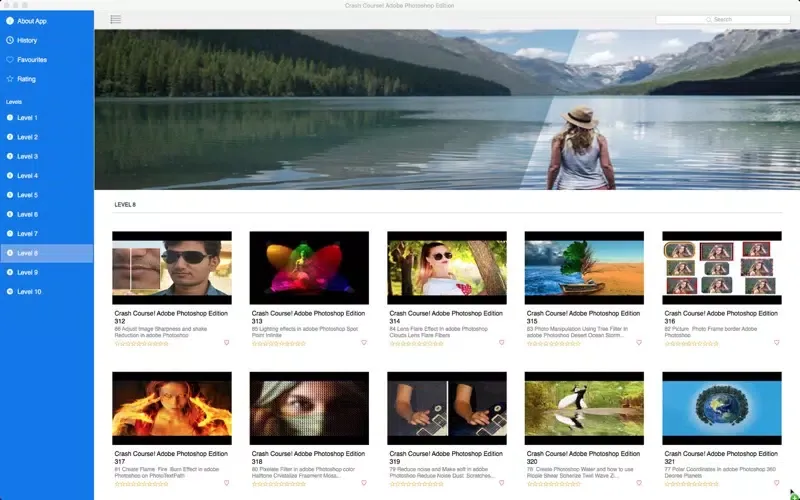Favourite lesson 318 with heart icon
Screen dimensions: 800x500
click(x=364, y=483)
